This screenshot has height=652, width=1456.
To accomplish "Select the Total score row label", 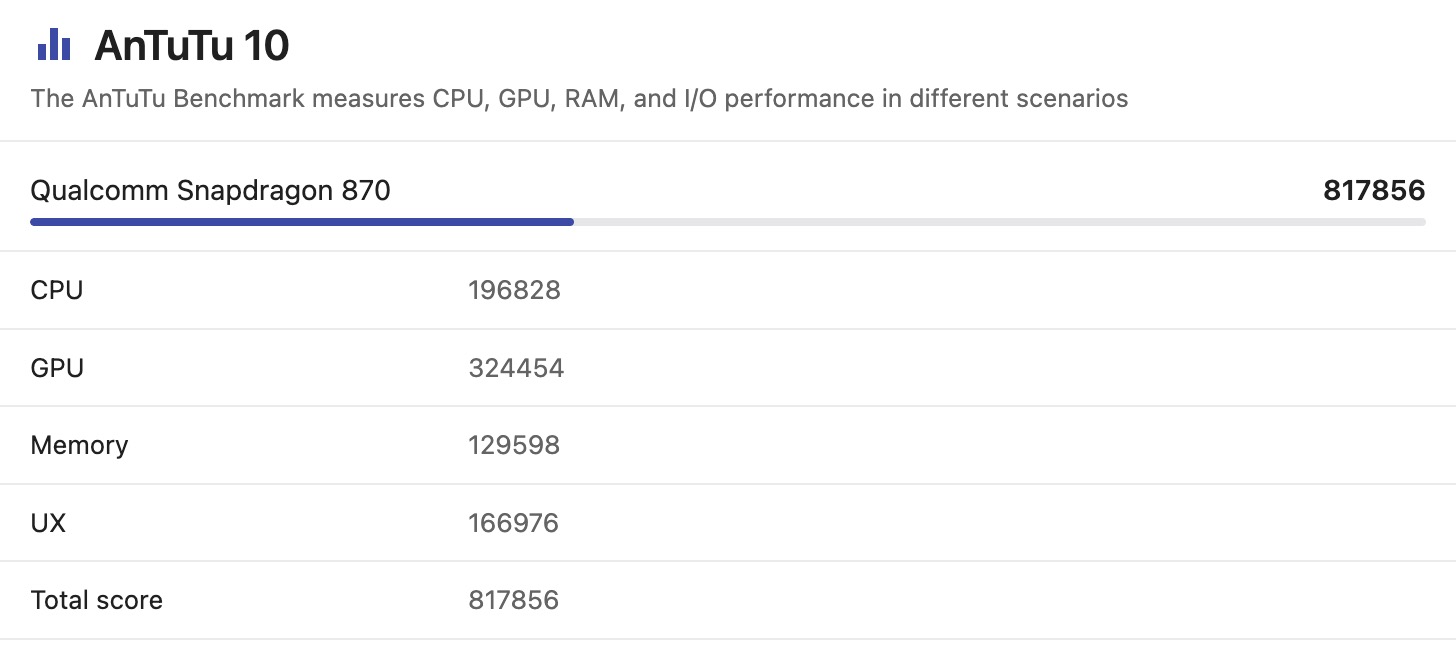I will [96, 600].
